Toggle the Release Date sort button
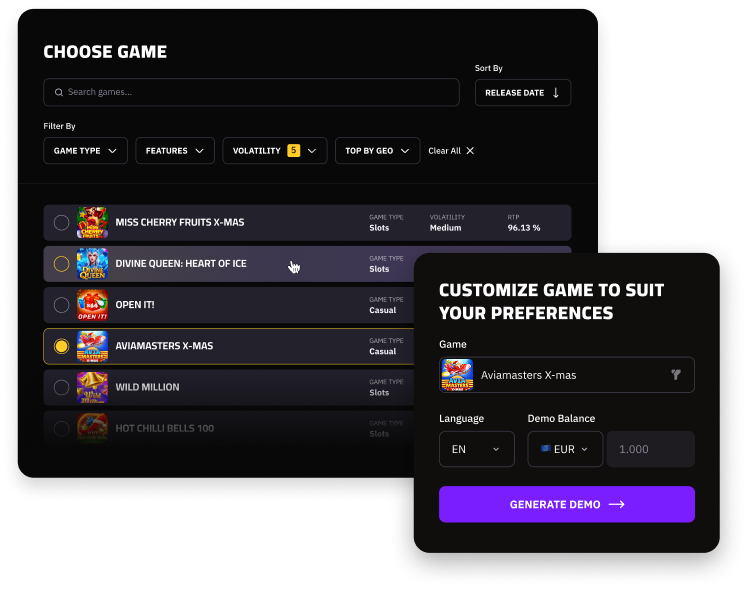Viewport: 747px width, 589px height. coord(522,93)
